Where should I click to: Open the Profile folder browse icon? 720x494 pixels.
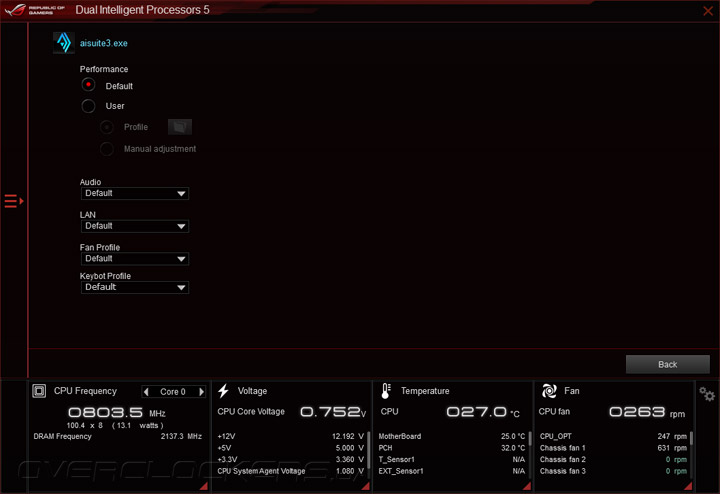click(x=180, y=127)
